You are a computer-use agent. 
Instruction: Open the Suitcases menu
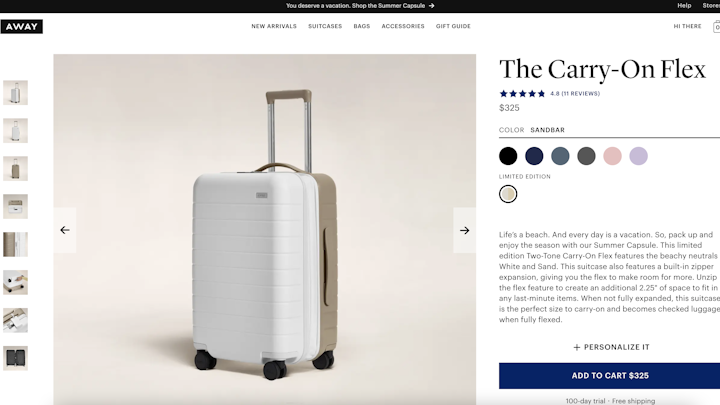(x=325, y=26)
